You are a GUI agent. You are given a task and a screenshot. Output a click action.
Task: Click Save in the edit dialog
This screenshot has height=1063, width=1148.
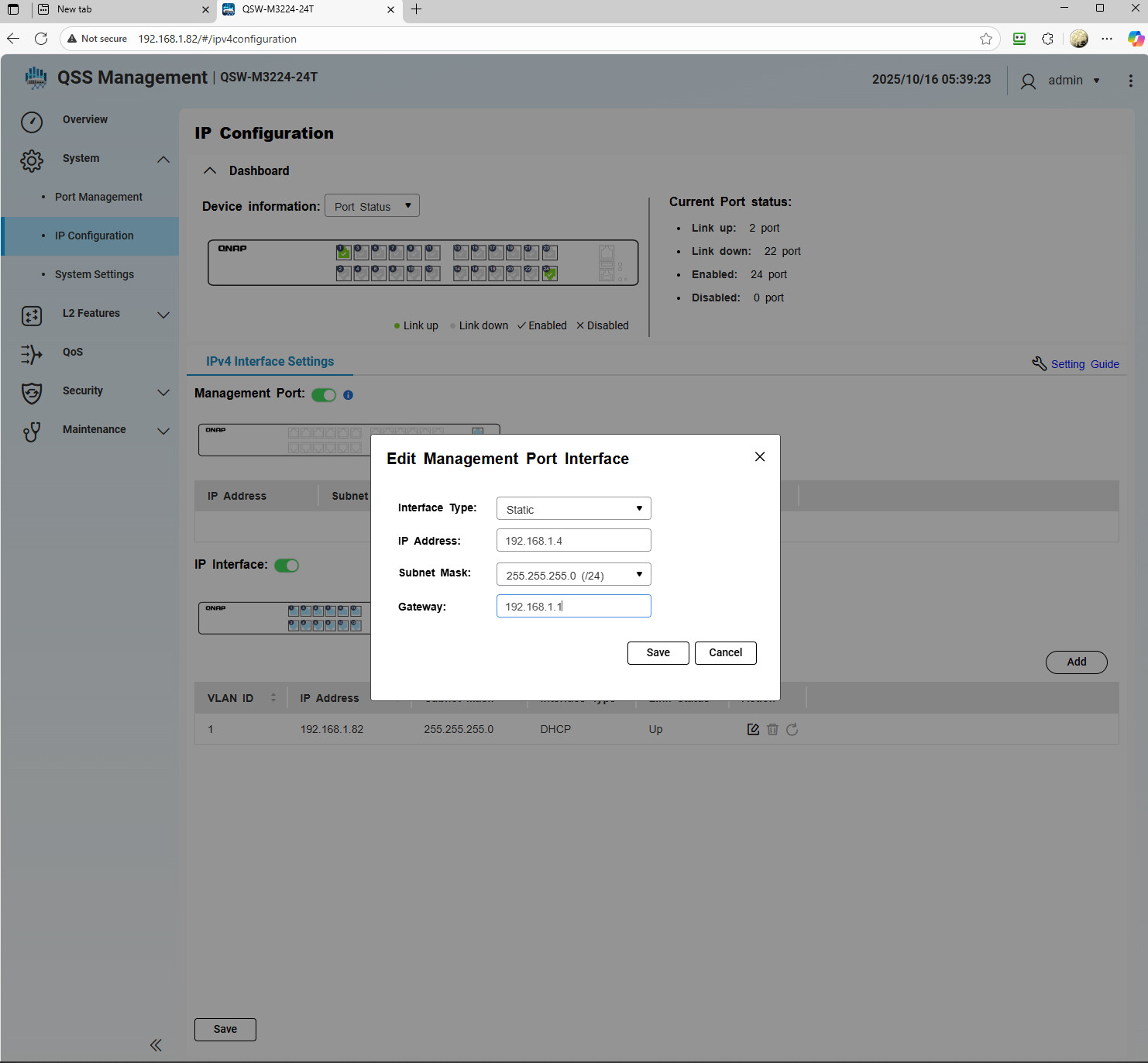658,652
